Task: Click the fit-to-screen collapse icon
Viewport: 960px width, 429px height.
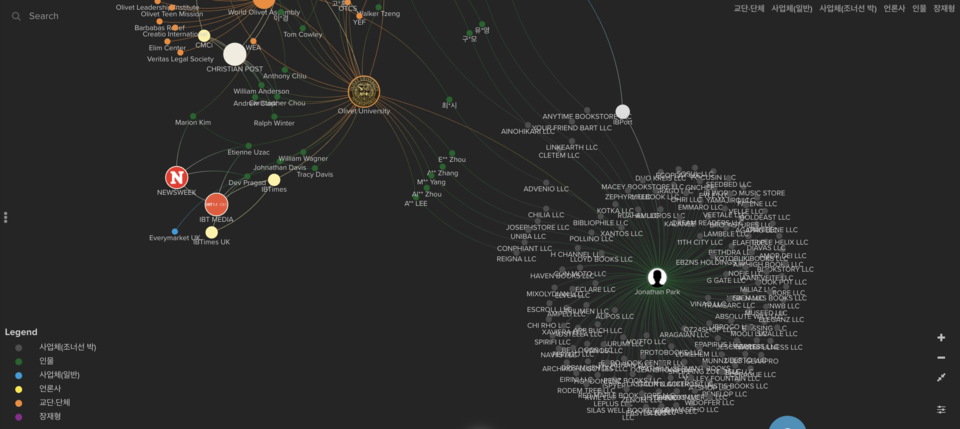Action: point(941,378)
